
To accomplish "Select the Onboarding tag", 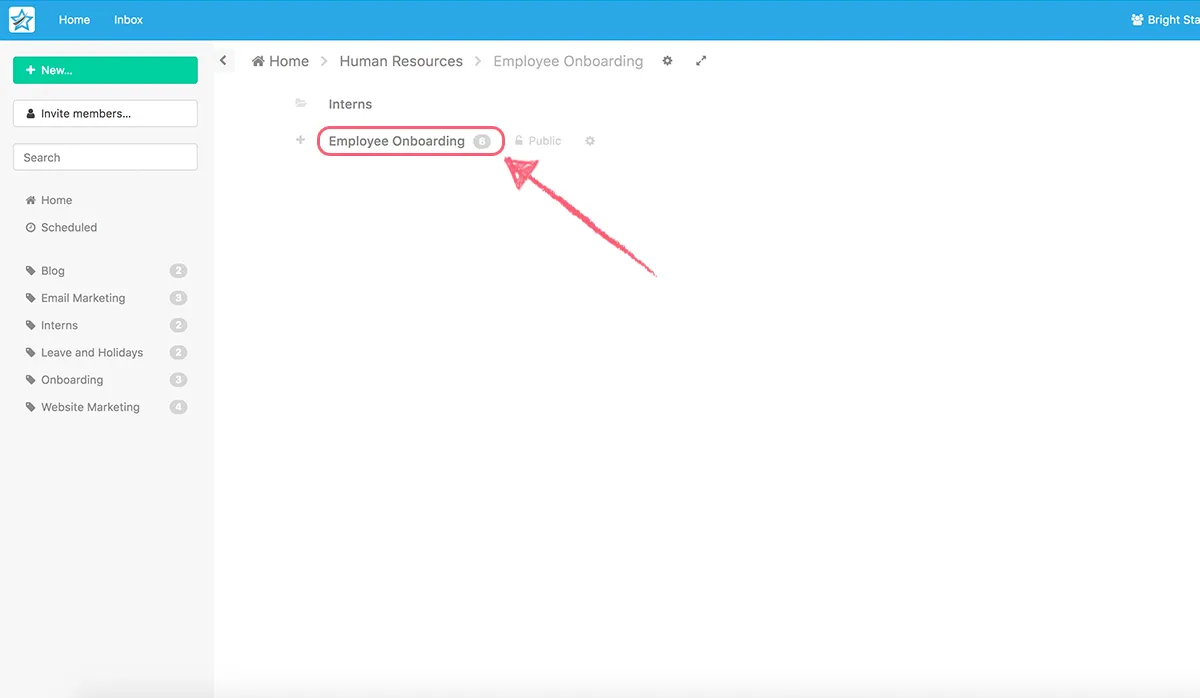I will tap(64, 380).
